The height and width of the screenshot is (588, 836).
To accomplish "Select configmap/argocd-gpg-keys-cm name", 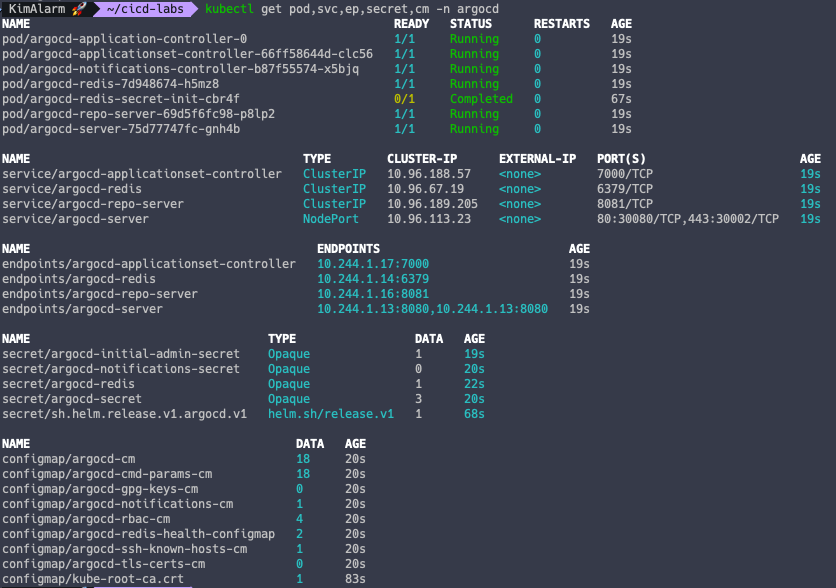I will [100, 489].
